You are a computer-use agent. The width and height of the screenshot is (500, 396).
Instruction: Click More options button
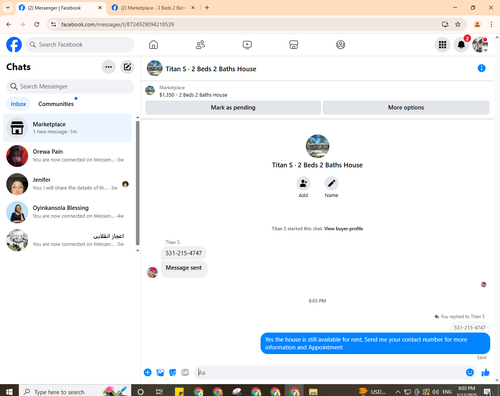point(406,108)
